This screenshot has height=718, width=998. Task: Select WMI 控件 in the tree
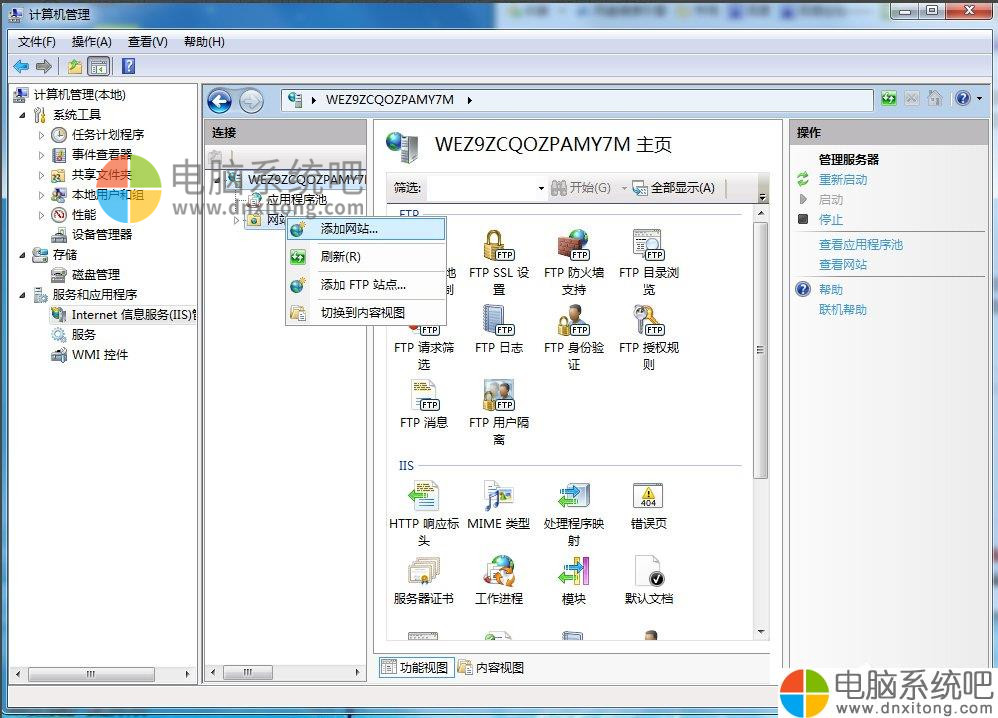[x=100, y=355]
